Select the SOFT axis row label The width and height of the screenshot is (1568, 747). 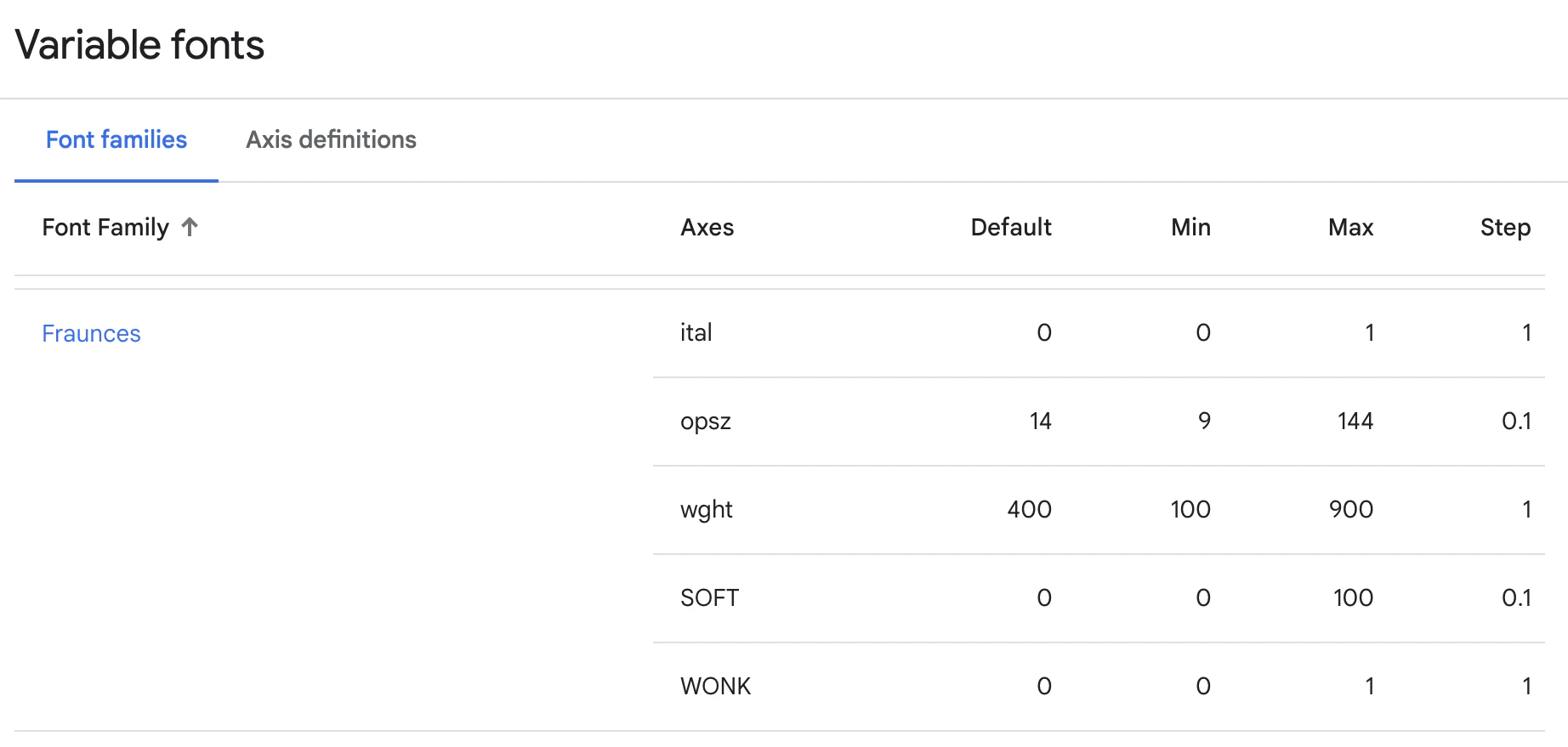click(709, 597)
